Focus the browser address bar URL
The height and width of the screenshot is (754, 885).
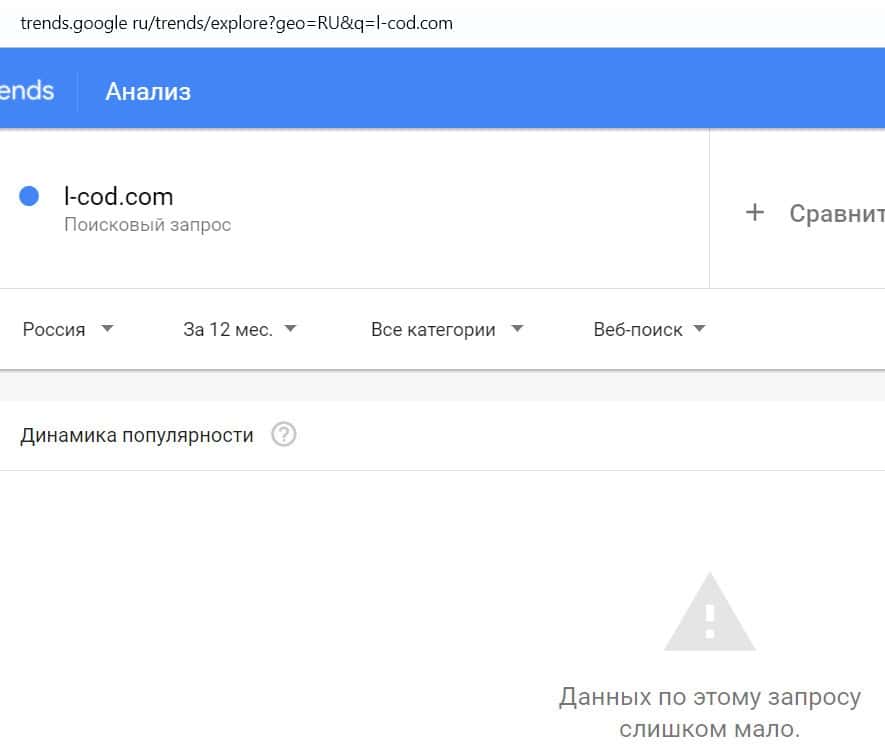click(x=236, y=22)
